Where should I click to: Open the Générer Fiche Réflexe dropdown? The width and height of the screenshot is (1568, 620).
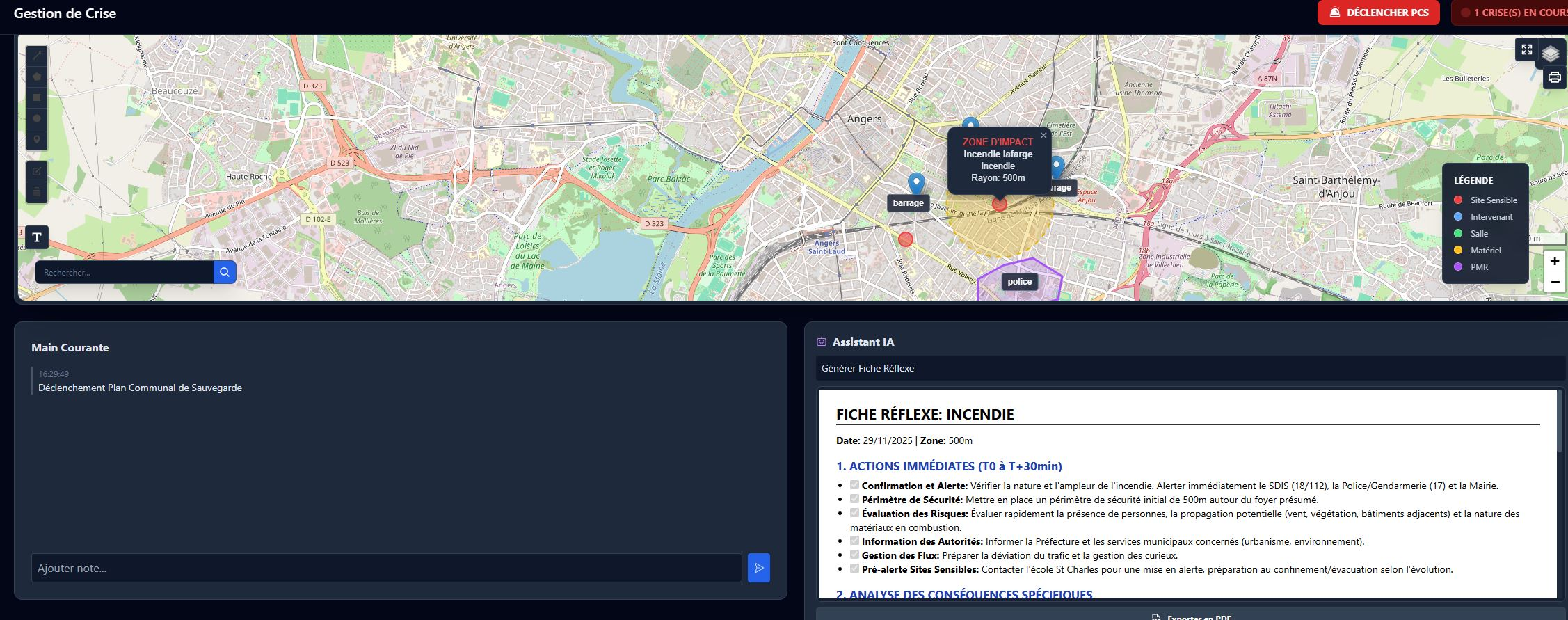[1190, 368]
